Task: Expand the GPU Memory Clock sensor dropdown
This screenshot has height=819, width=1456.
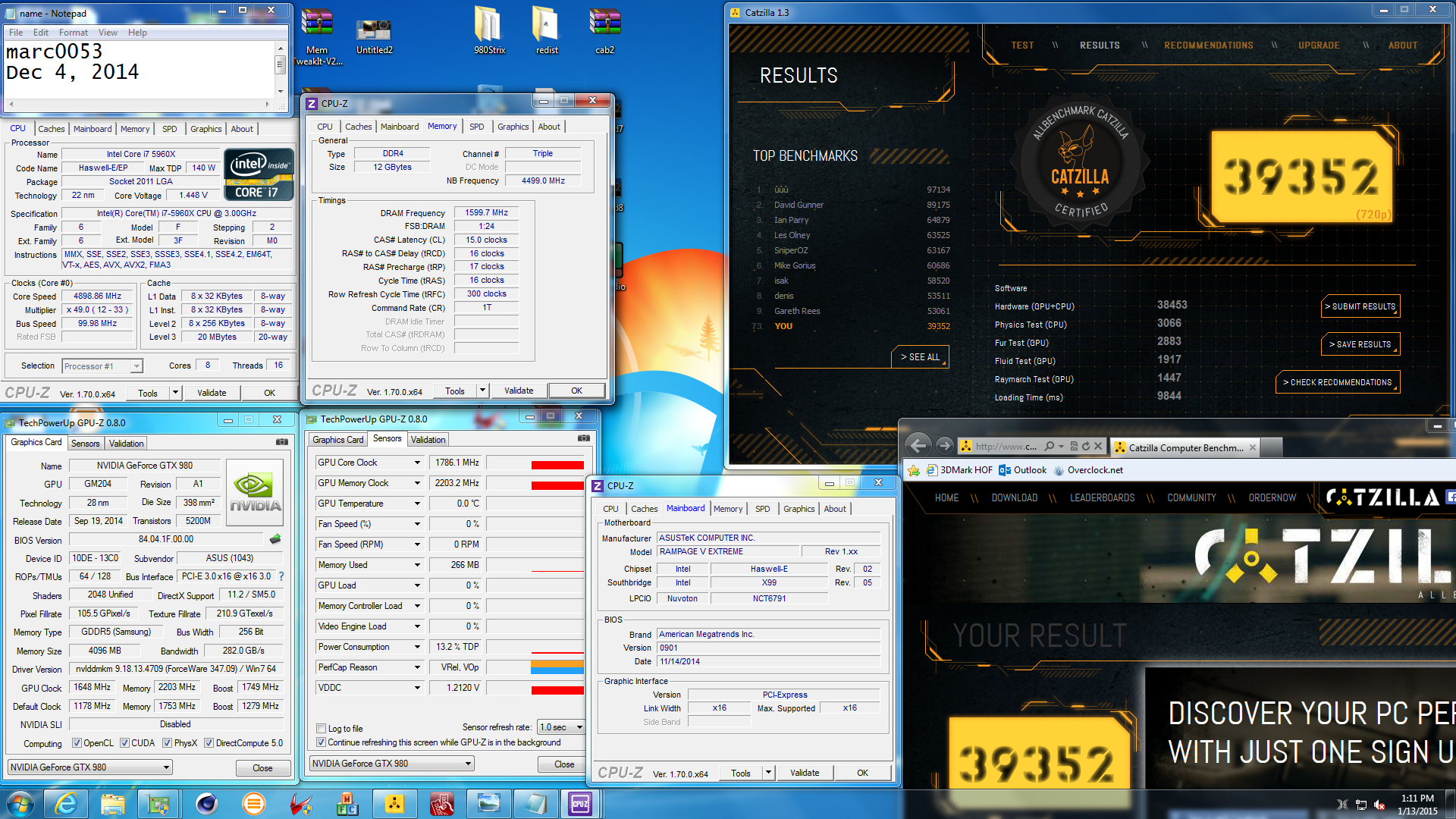Action: pos(416,483)
